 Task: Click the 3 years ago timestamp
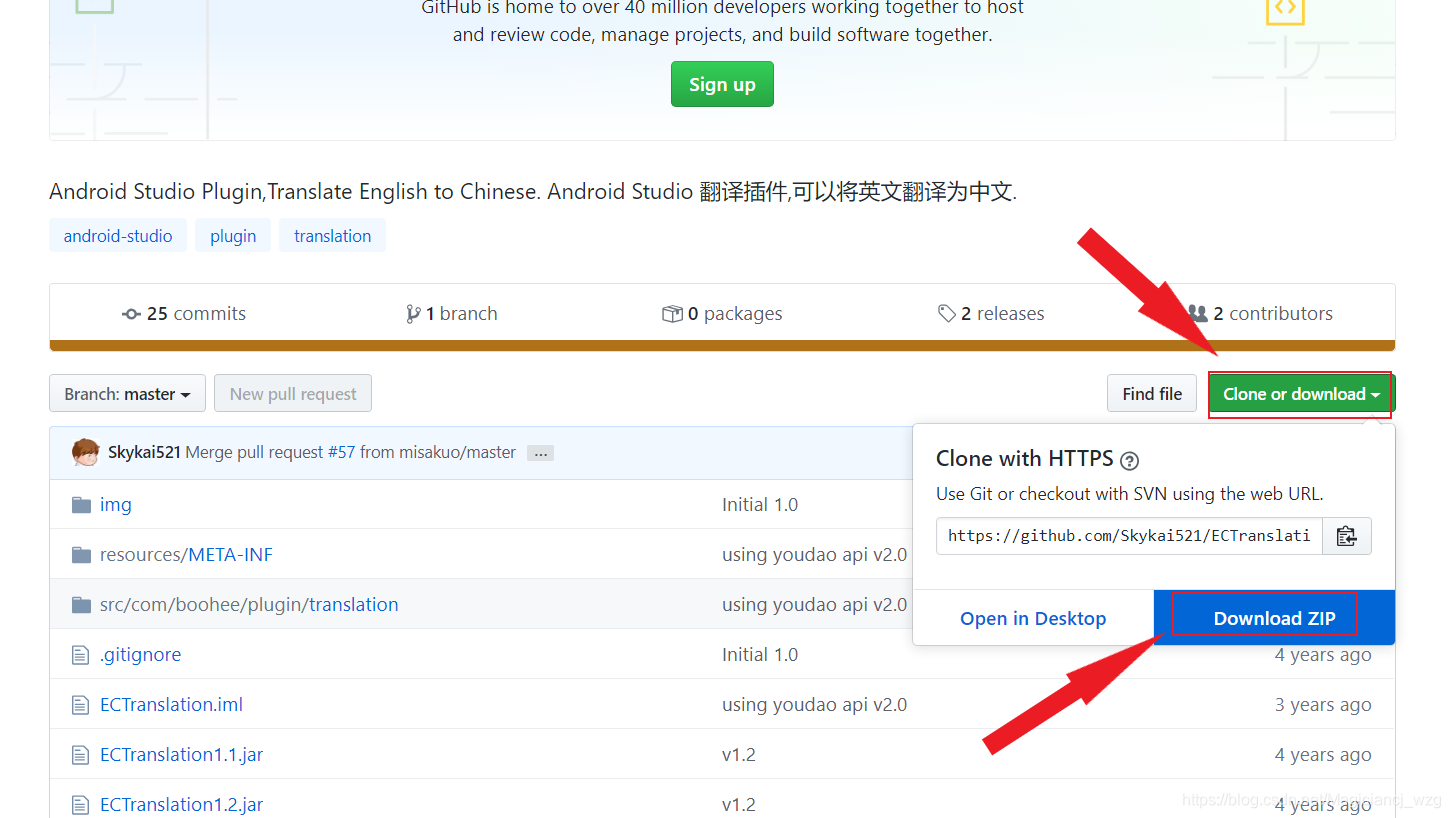(1323, 704)
